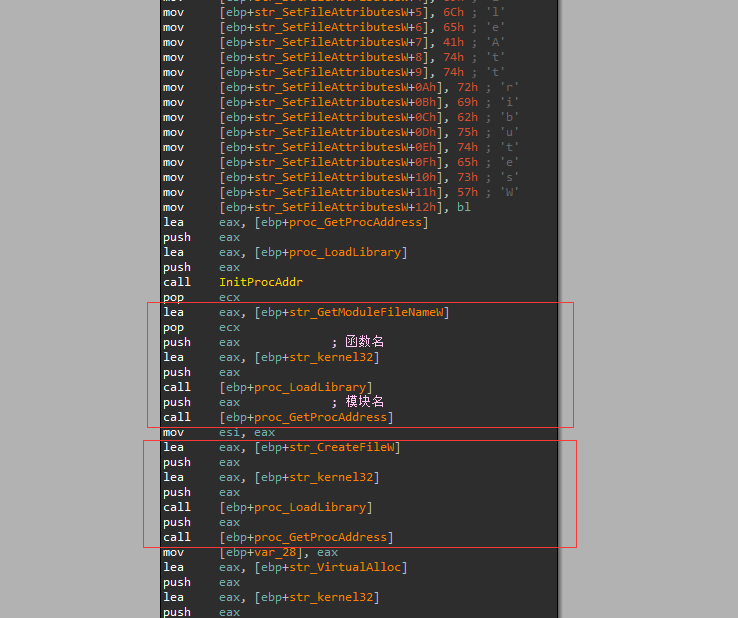This screenshot has width=738, height=618.
Task: Click str_SetFileAttributesW+12h operand
Action: click(x=345, y=207)
